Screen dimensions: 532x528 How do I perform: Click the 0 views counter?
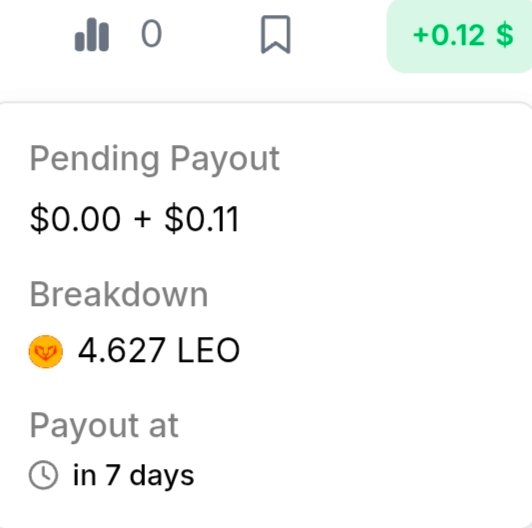[151, 33]
